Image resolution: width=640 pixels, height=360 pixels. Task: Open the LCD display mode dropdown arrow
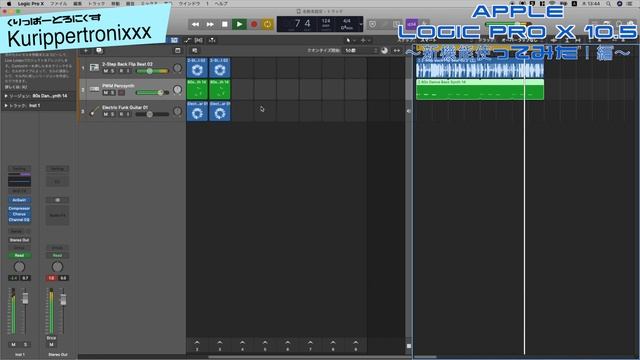pos(361,24)
